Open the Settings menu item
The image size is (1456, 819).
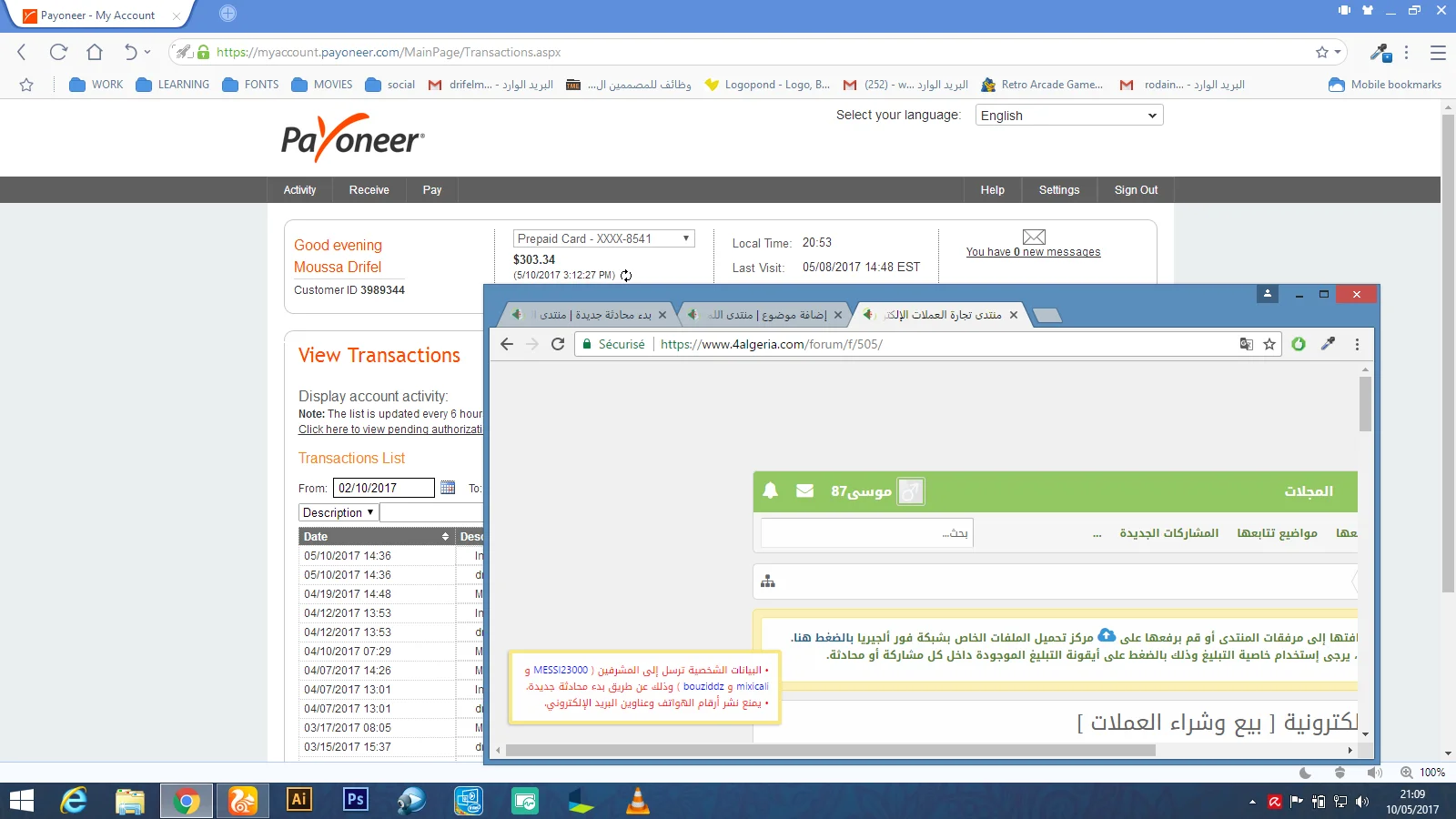click(1058, 190)
